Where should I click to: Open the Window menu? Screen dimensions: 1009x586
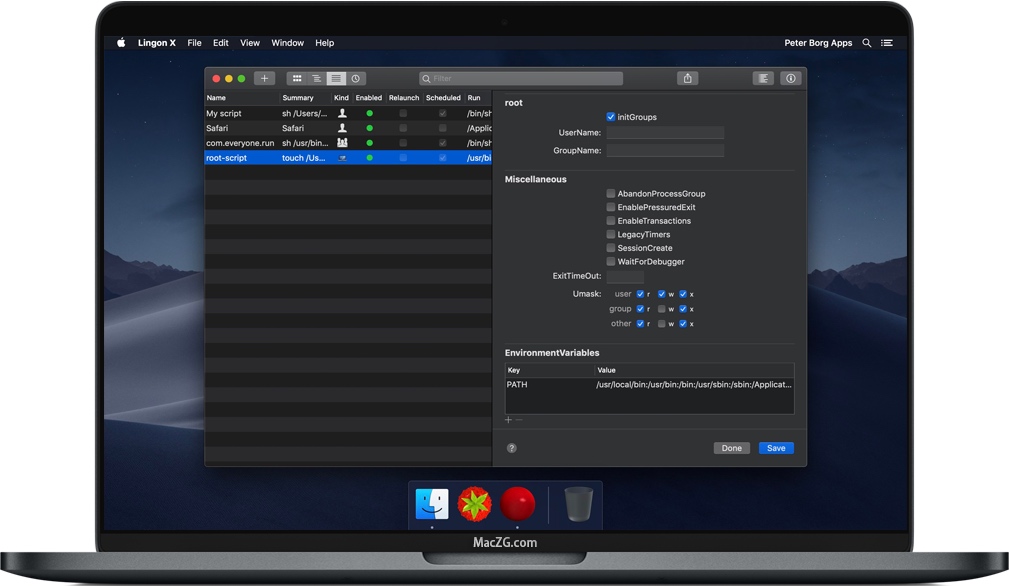(287, 43)
